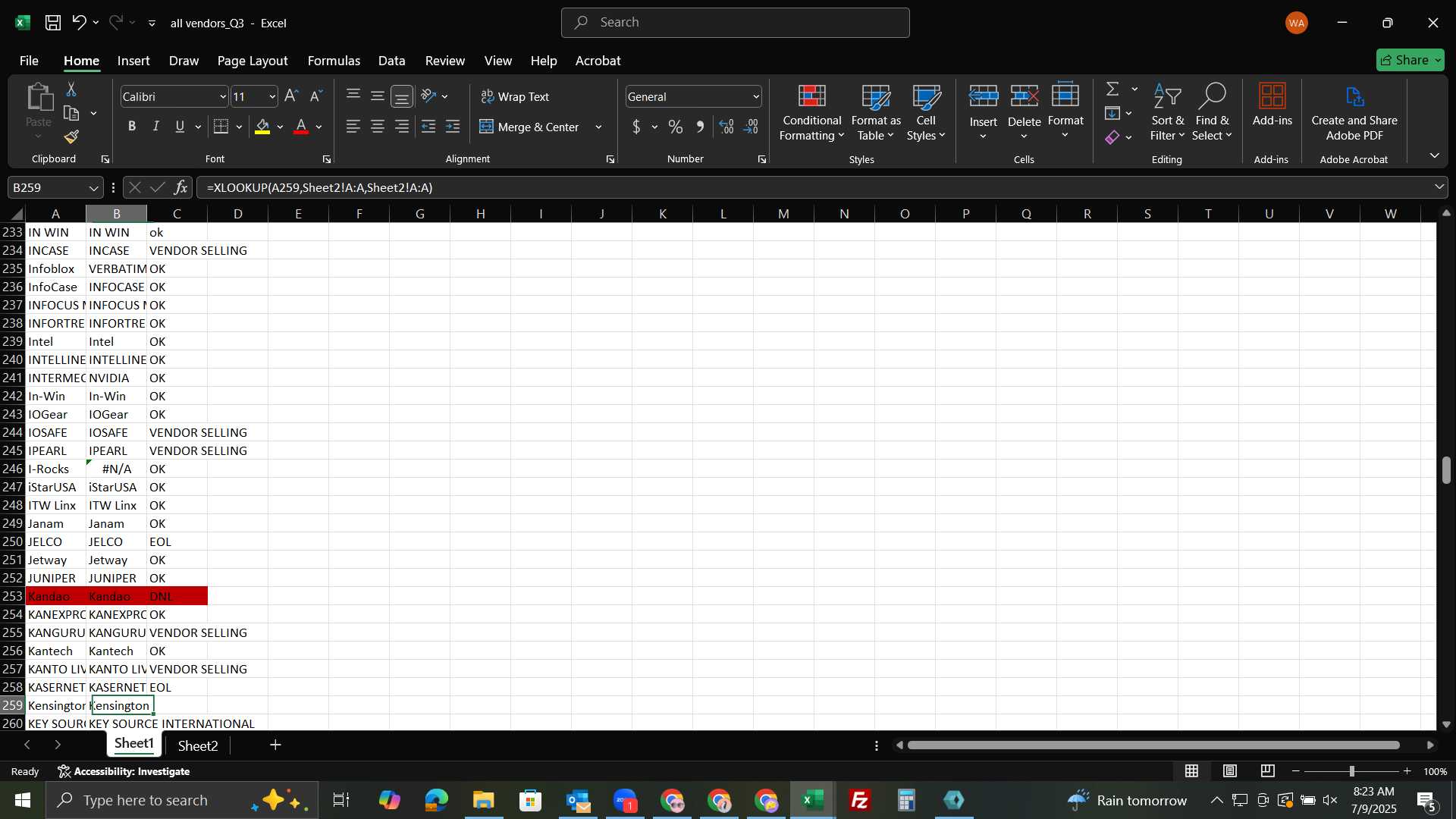Click Create and Share Adobe PDF

coord(1354,112)
